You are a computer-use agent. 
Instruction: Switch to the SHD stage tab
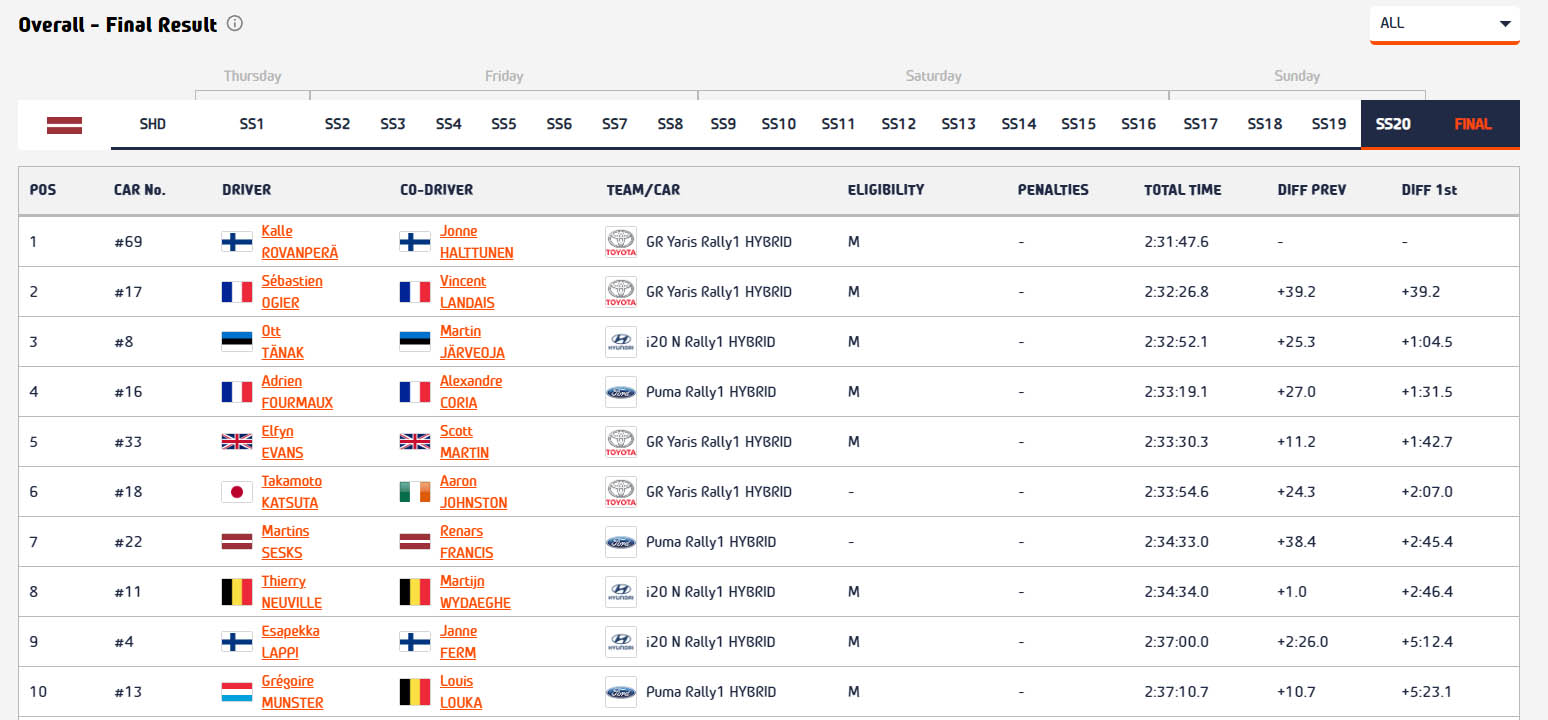(x=153, y=125)
